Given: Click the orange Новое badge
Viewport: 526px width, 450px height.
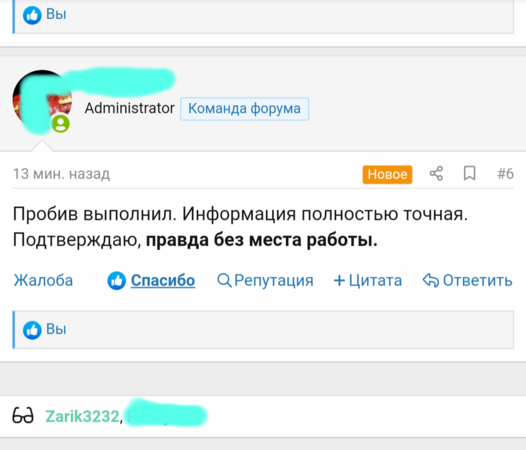Looking at the screenshot, I should point(387,174).
